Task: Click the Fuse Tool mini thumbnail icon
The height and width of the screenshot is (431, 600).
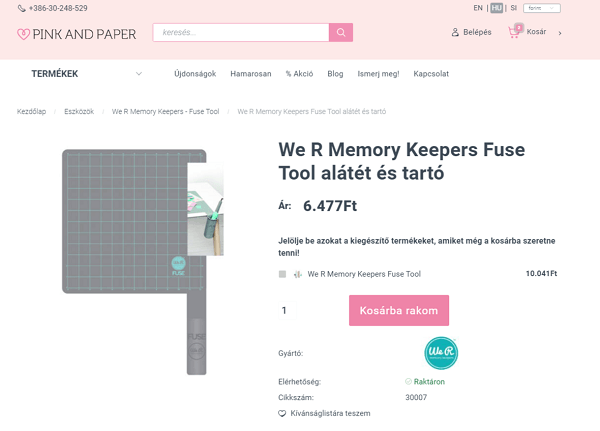Action: (x=298, y=274)
